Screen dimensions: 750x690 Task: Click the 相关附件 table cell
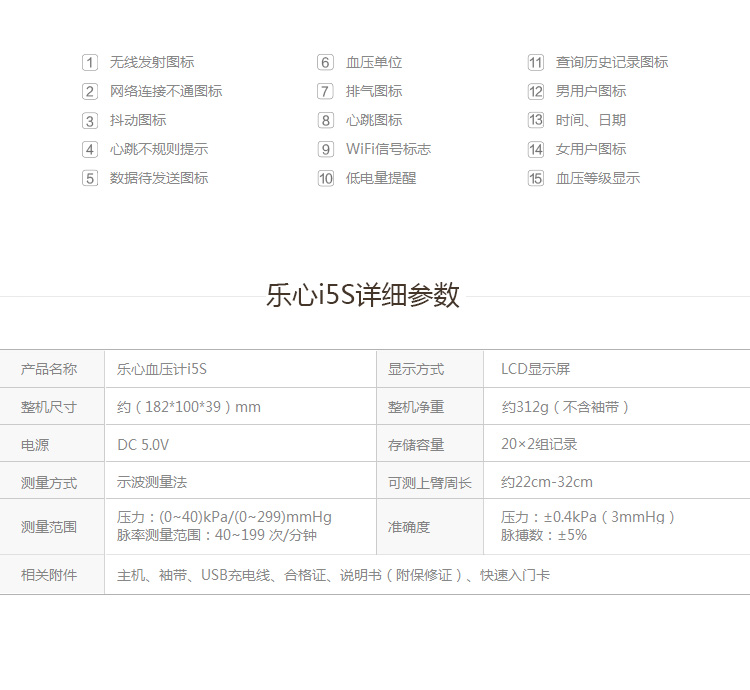coord(52,575)
